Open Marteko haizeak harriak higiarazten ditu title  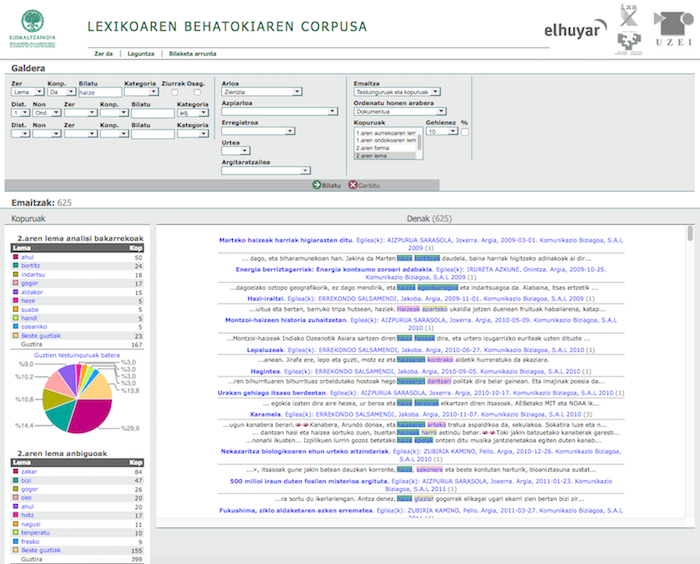pyautogui.click(x=286, y=240)
